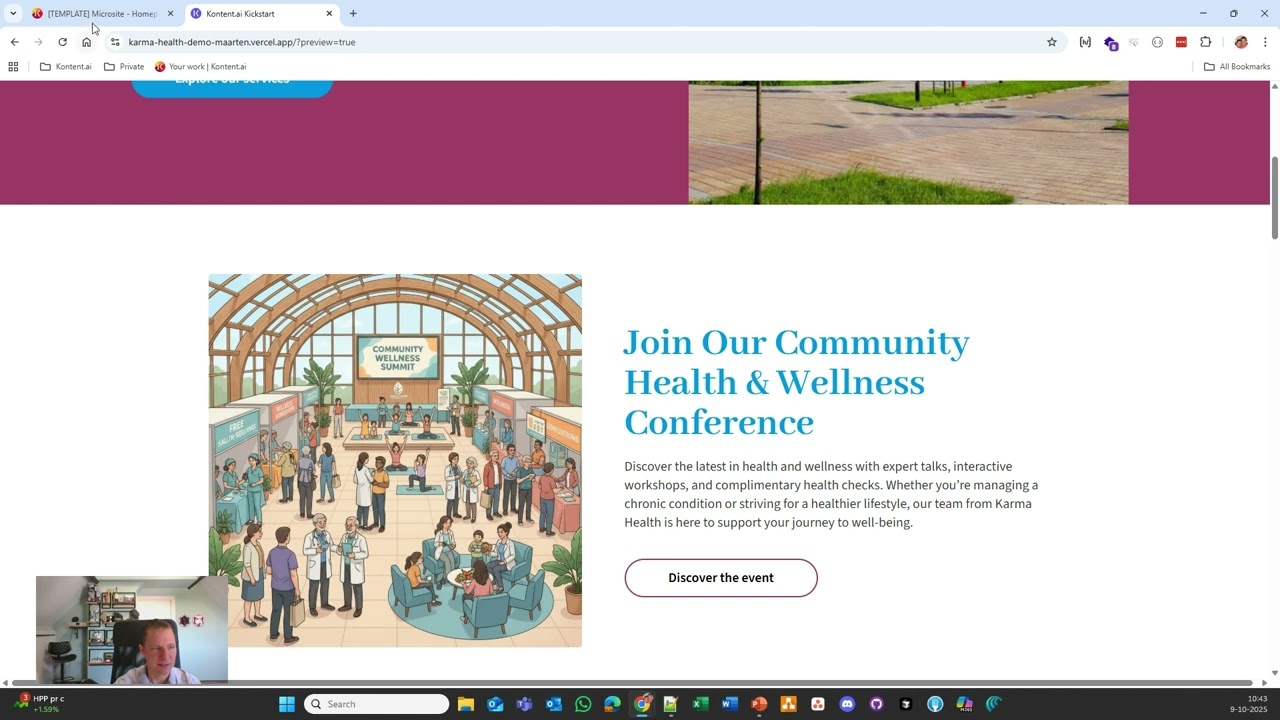The image size is (1280, 720).
Task: Switch to [TEMPLATE] Microsite tab
Action: (x=102, y=14)
